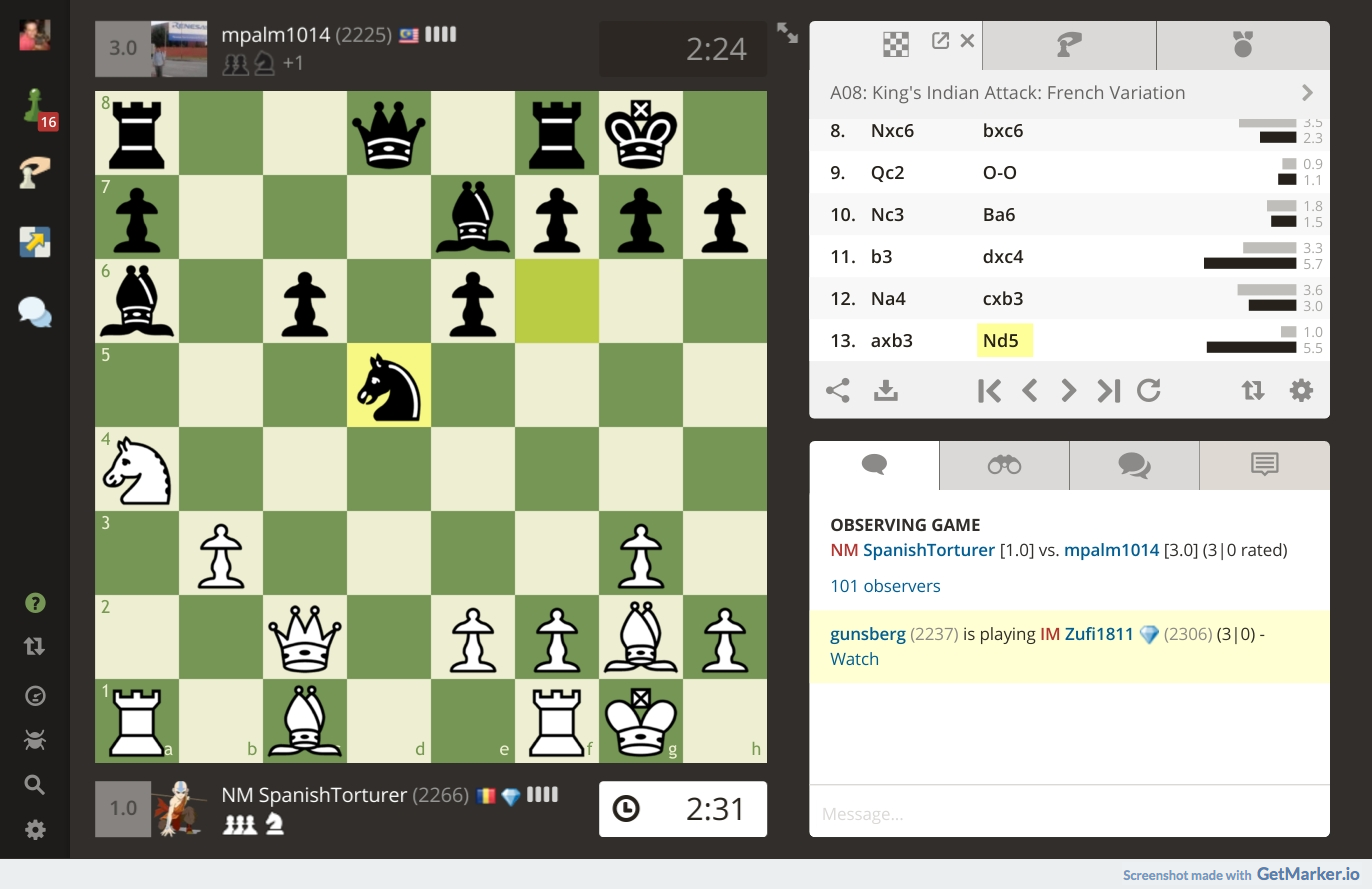Open Zufi1811's profile link
This screenshot has height=889, width=1372.
point(1098,634)
